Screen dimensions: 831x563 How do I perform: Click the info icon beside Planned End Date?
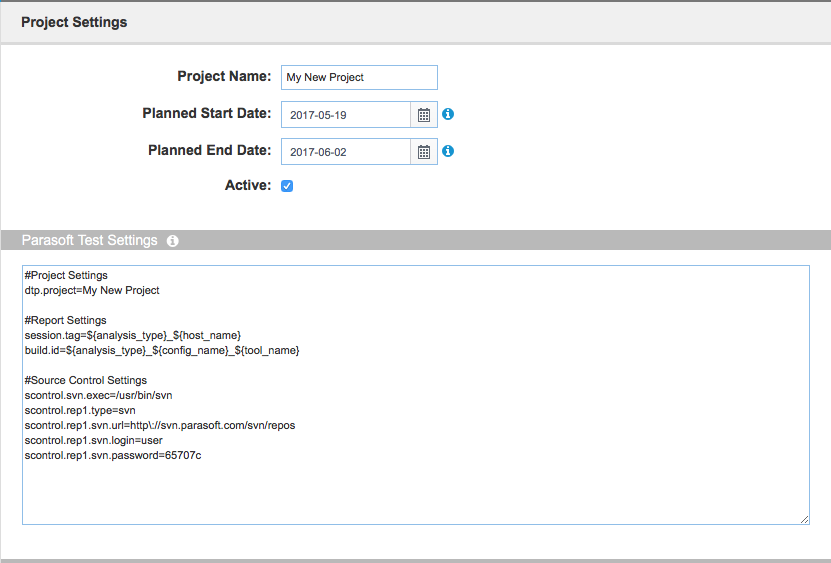pos(448,151)
